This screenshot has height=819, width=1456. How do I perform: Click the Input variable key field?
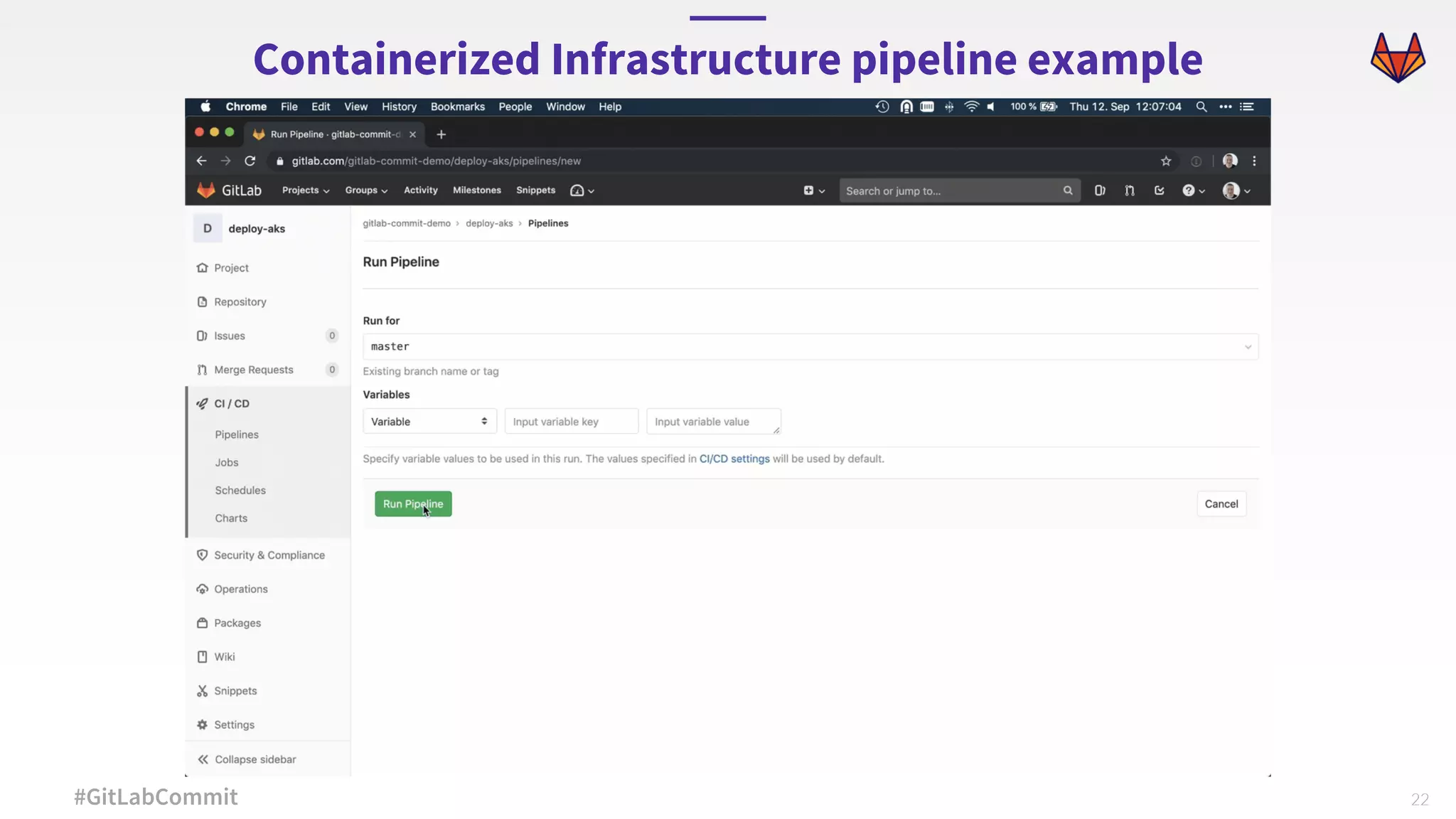pos(572,422)
